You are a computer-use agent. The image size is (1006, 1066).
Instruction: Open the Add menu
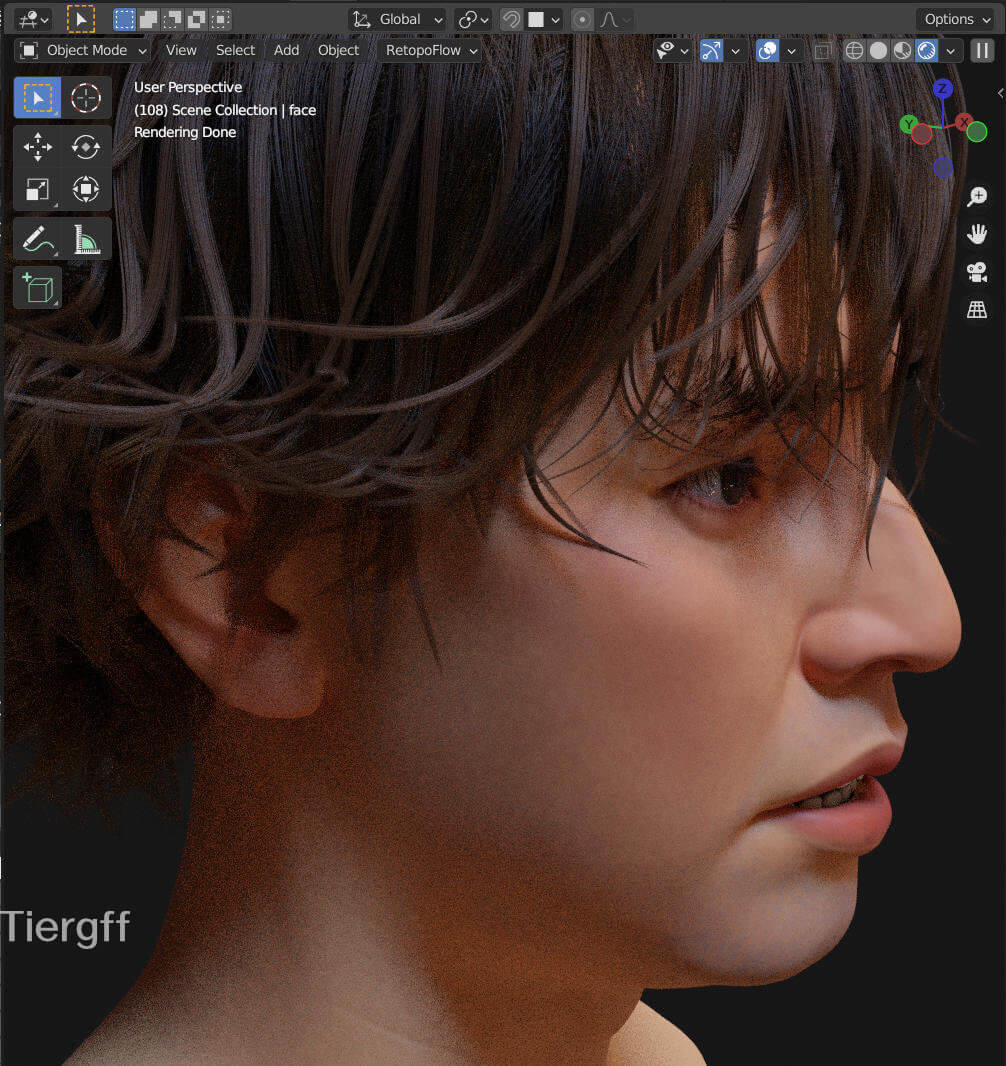[286, 50]
